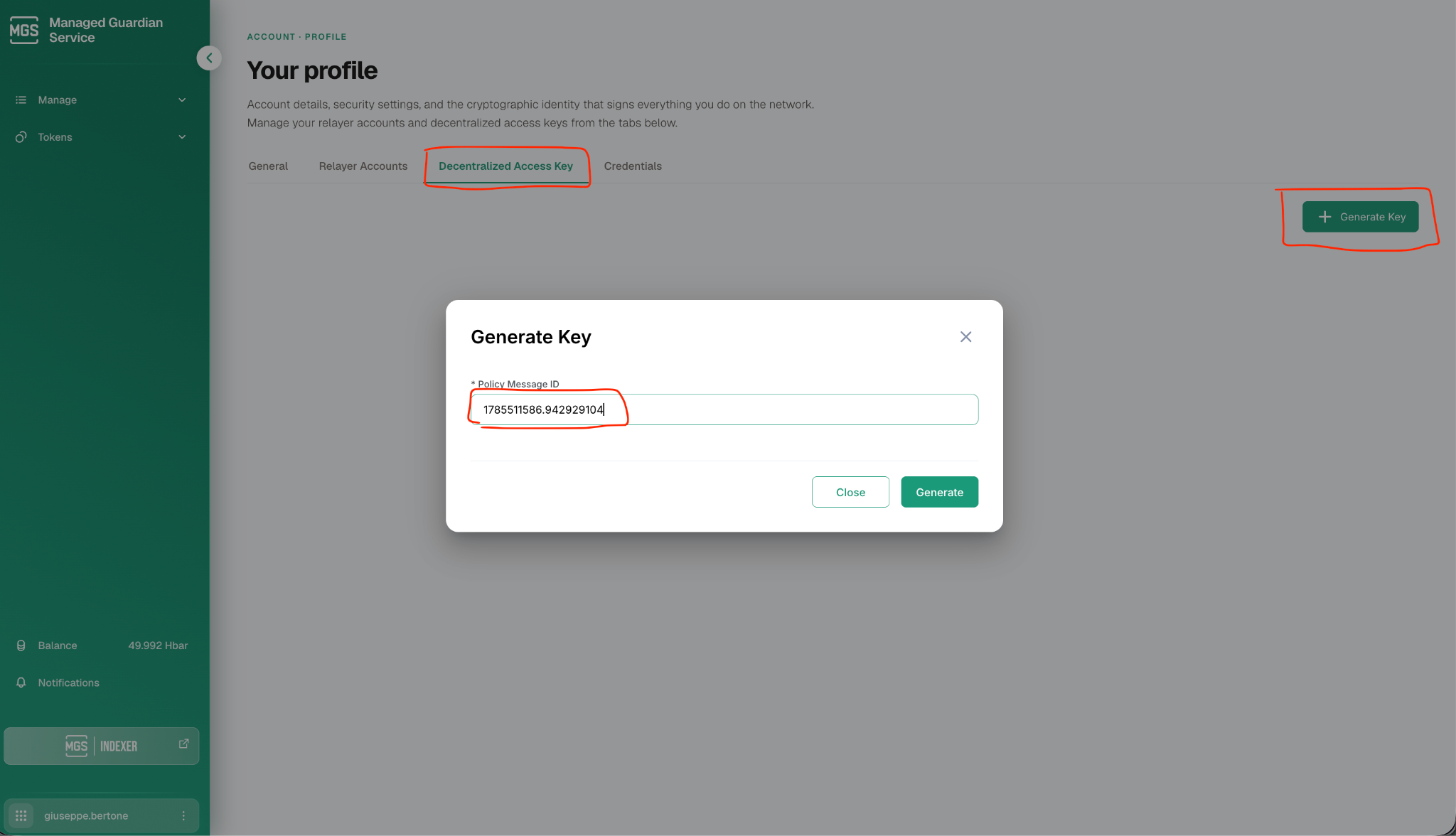Open the Credentials tab
This screenshot has width=1456, height=836.
click(x=633, y=166)
